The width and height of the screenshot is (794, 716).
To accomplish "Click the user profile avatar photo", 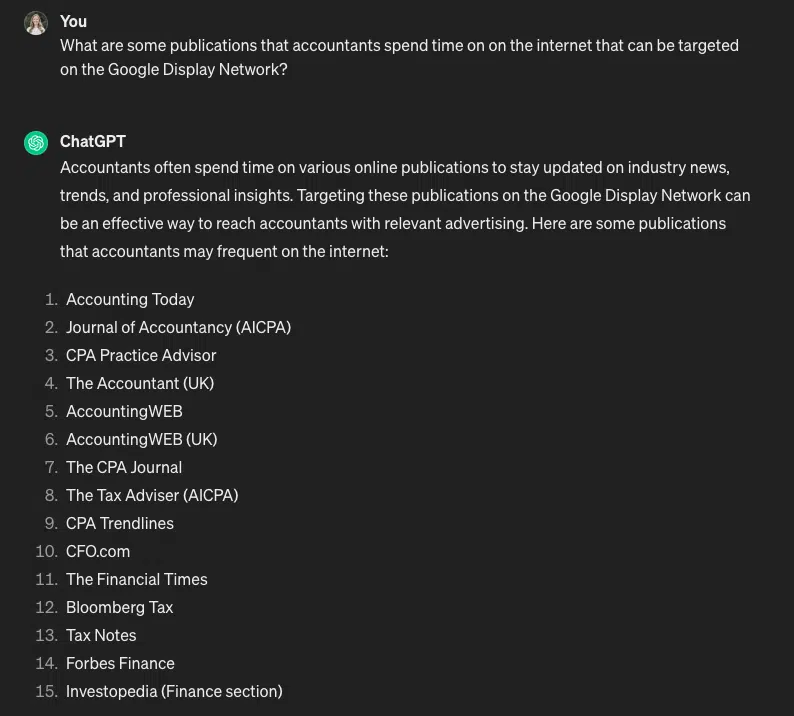I will click(36, 23).
